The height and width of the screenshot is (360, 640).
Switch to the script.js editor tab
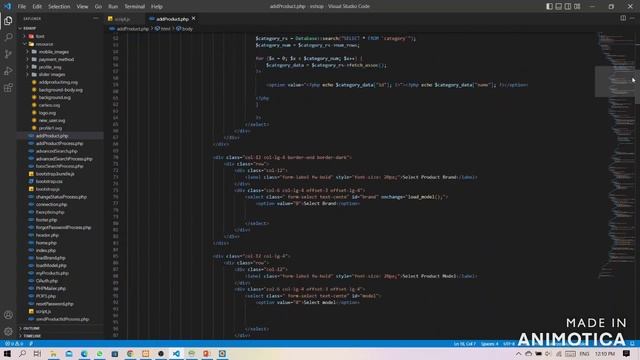[122, 19]
